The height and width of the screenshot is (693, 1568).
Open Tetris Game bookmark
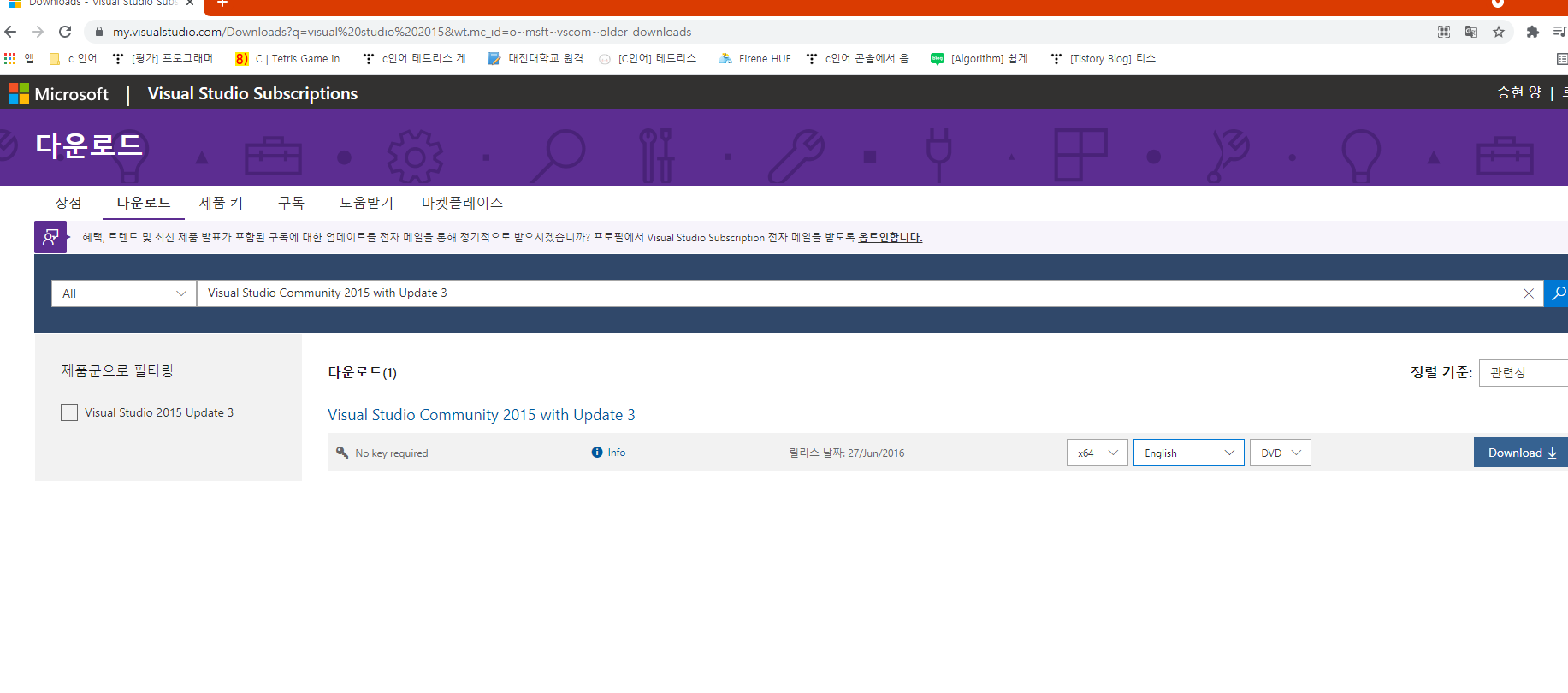tap(292, 58)
